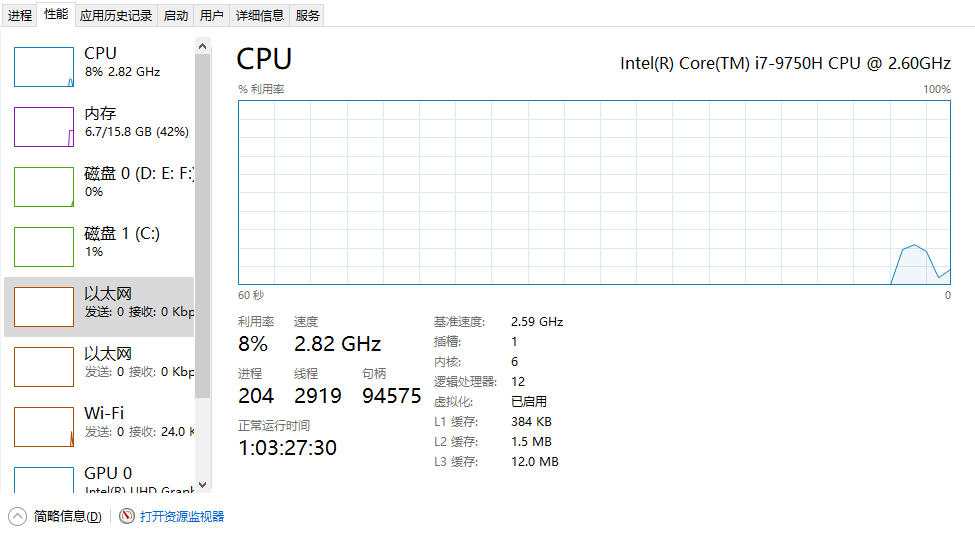This screenshot has width=975, height=541.
Task: Select 磁盘 1 (C:) graph icon
Action: pyautogui.click(x=44, y=247)
